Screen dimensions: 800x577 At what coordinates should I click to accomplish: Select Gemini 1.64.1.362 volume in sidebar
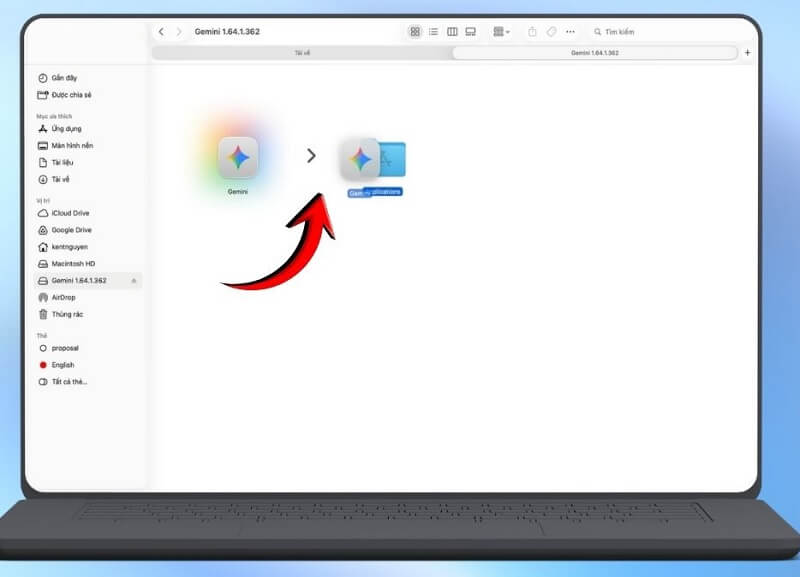(88, 280)
